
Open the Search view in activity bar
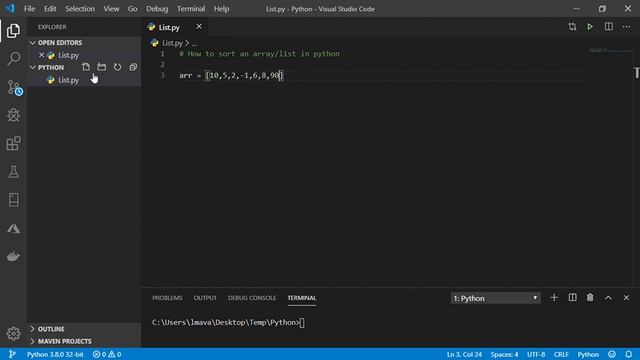point(13,59)
